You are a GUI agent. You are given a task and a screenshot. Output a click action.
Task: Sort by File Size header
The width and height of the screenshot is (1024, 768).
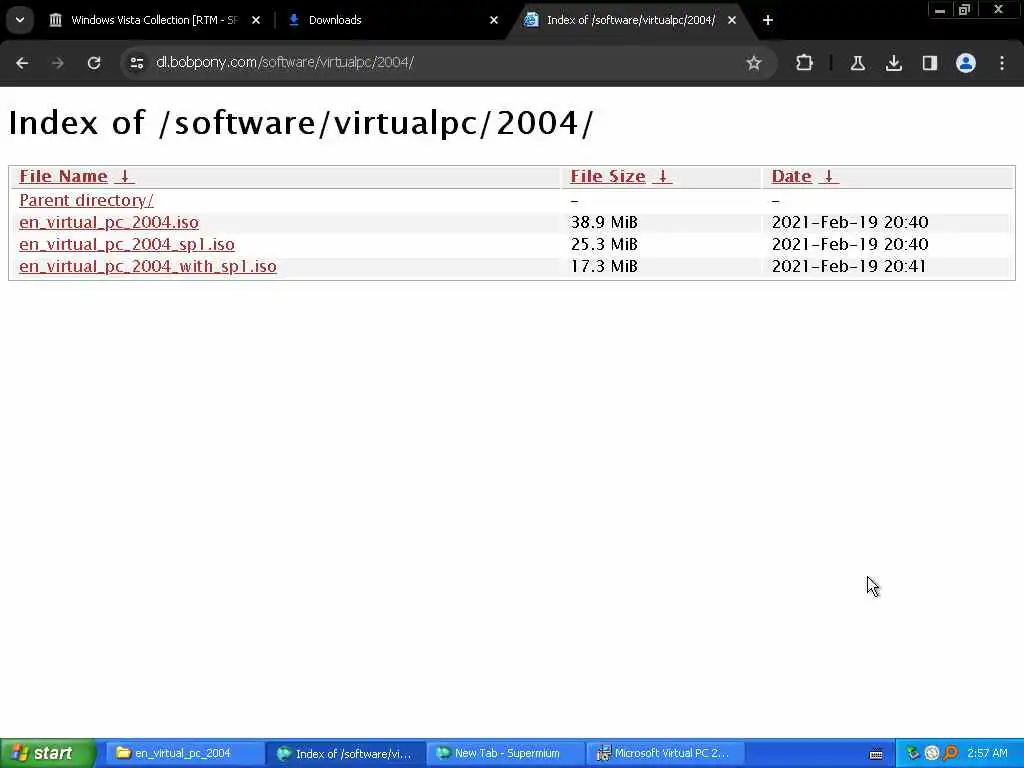[608, 176]
